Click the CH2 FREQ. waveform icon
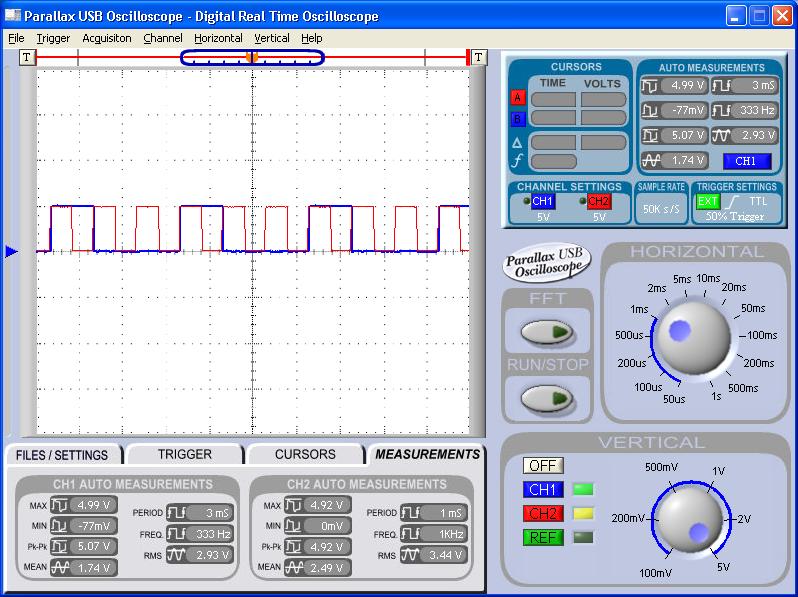Viewport: 798px width, 597px height. [410, 534]
